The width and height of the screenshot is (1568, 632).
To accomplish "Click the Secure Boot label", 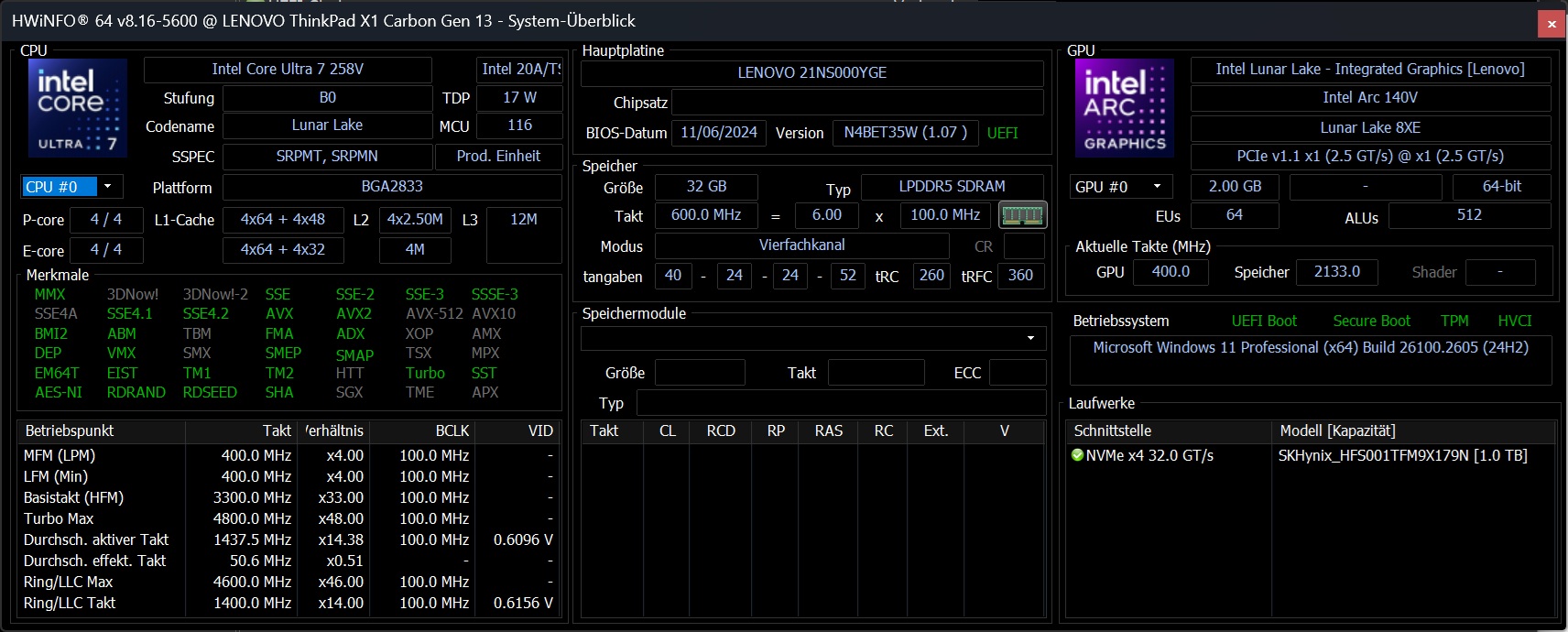I will 1371,321.
